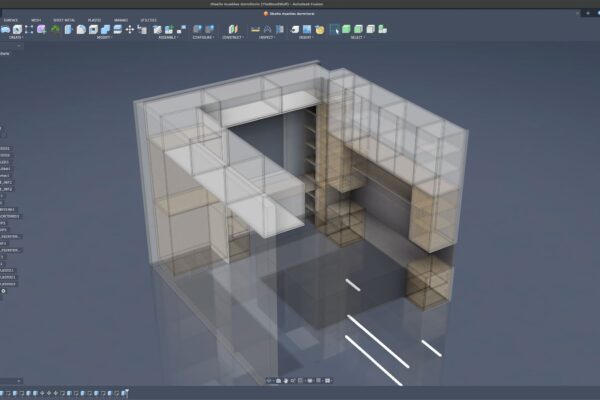Click the Zoom icon in navigation bar
Image resolution: width=600 pixels, height=400 pixels.
pos(293,380)
